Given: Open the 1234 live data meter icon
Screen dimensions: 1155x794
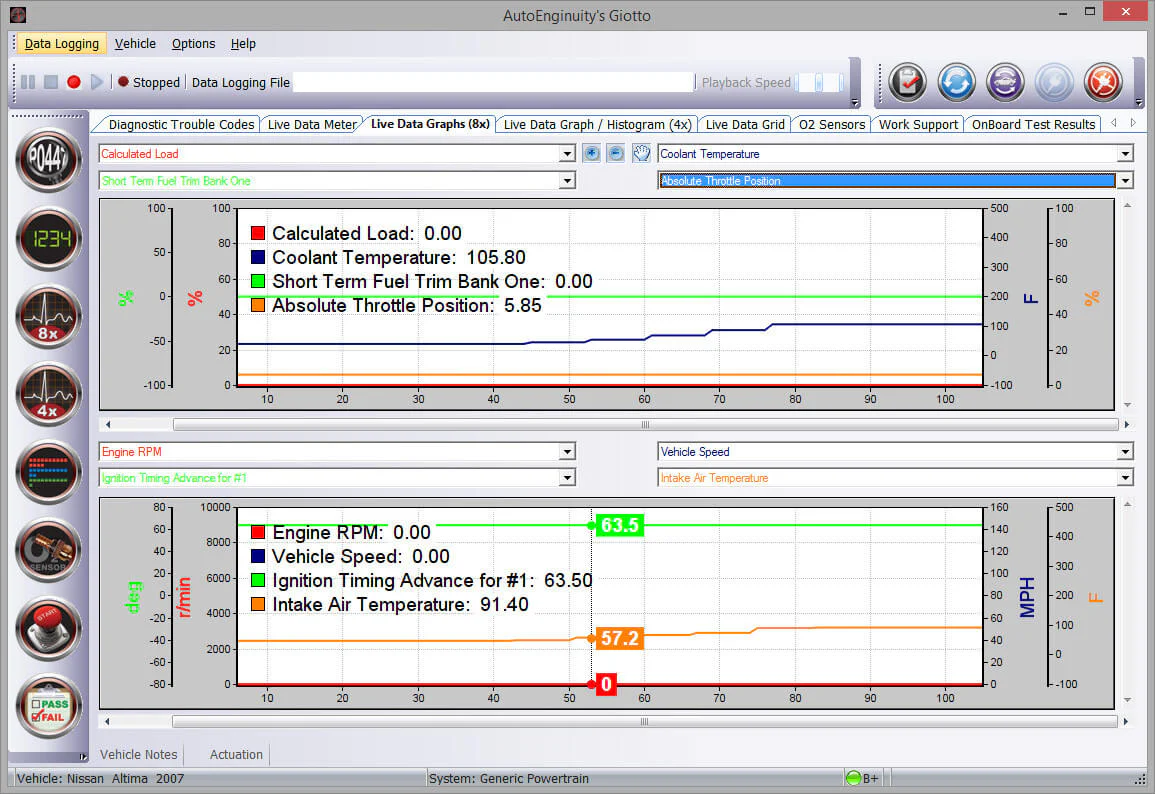Looking at the screenshot, I should click(x=49, y=239).
